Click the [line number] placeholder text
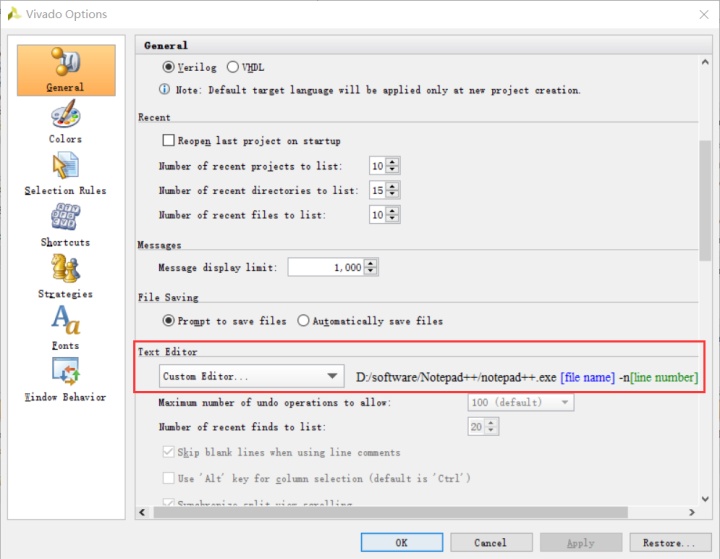The height and width of the screenshot is (559, 720). coord(664,377)
